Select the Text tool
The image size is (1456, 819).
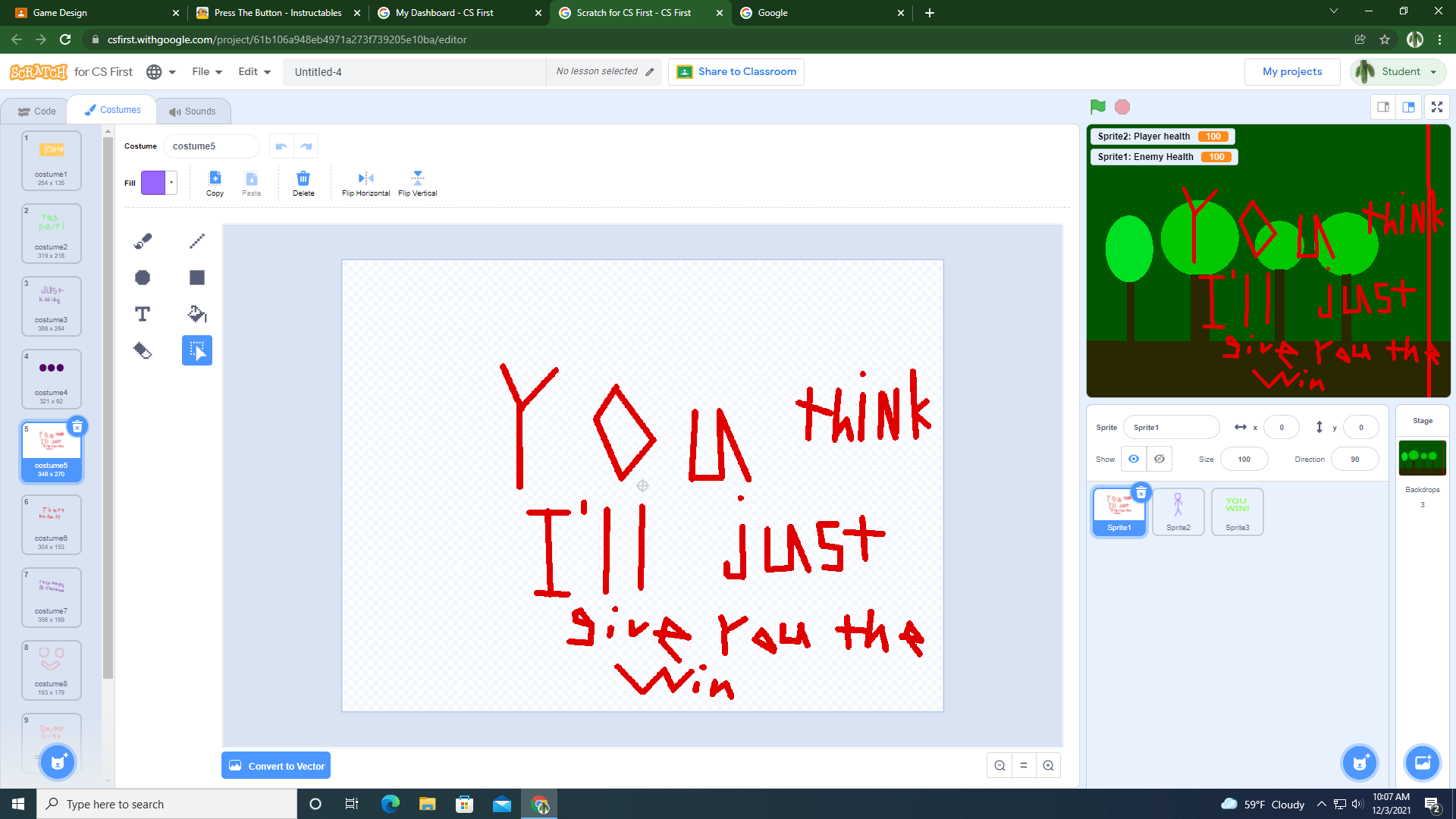[x=142, y=313]
